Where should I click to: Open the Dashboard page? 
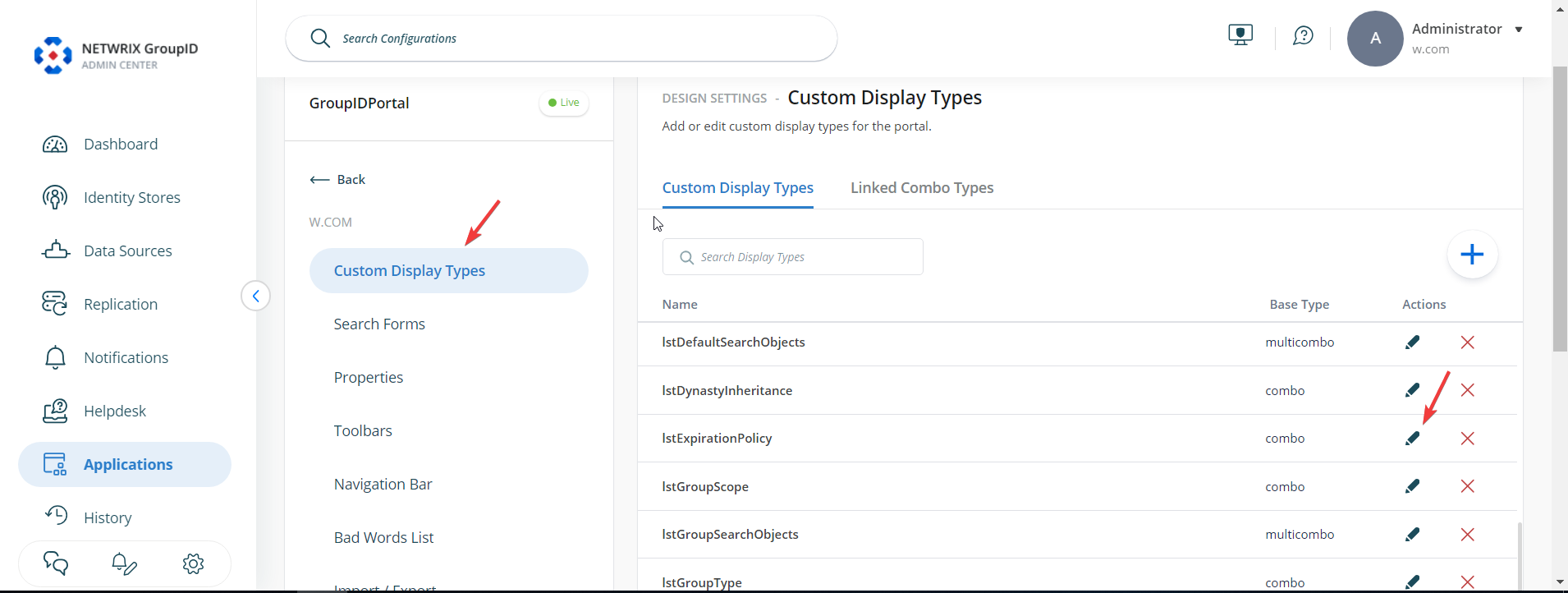(121, 145)
